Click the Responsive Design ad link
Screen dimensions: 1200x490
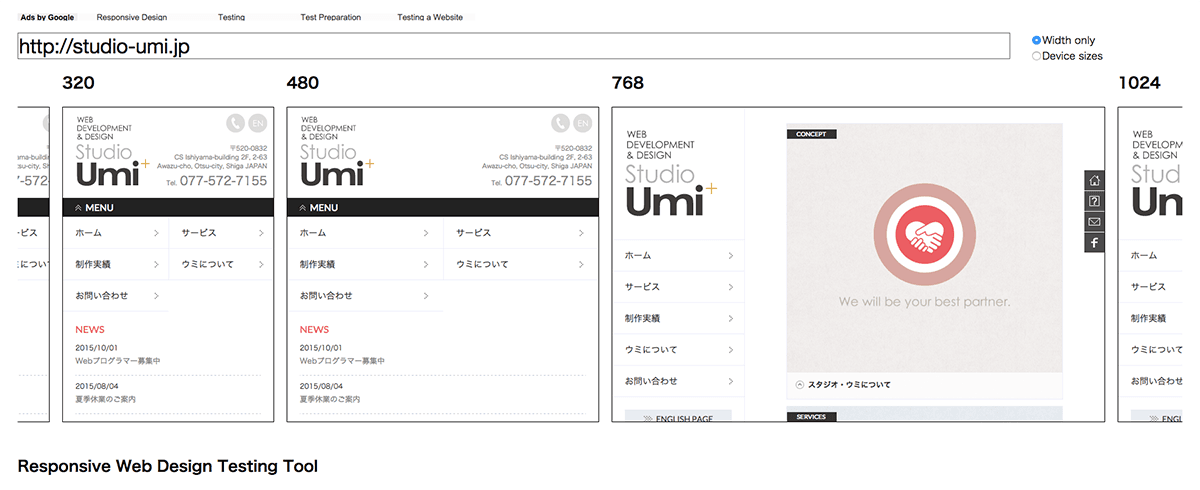[132, 18]
